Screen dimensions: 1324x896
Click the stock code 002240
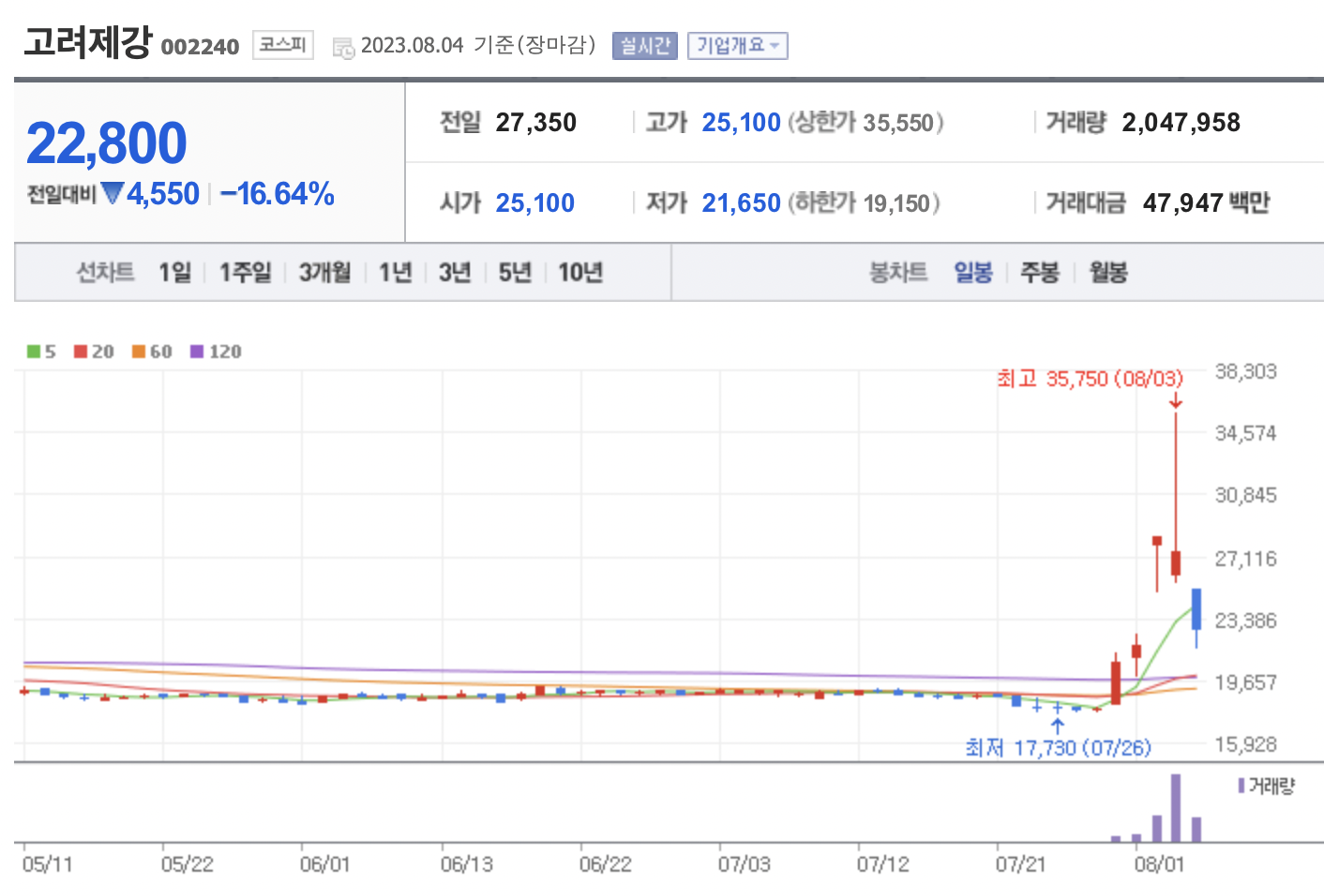[x=200, y=47]
